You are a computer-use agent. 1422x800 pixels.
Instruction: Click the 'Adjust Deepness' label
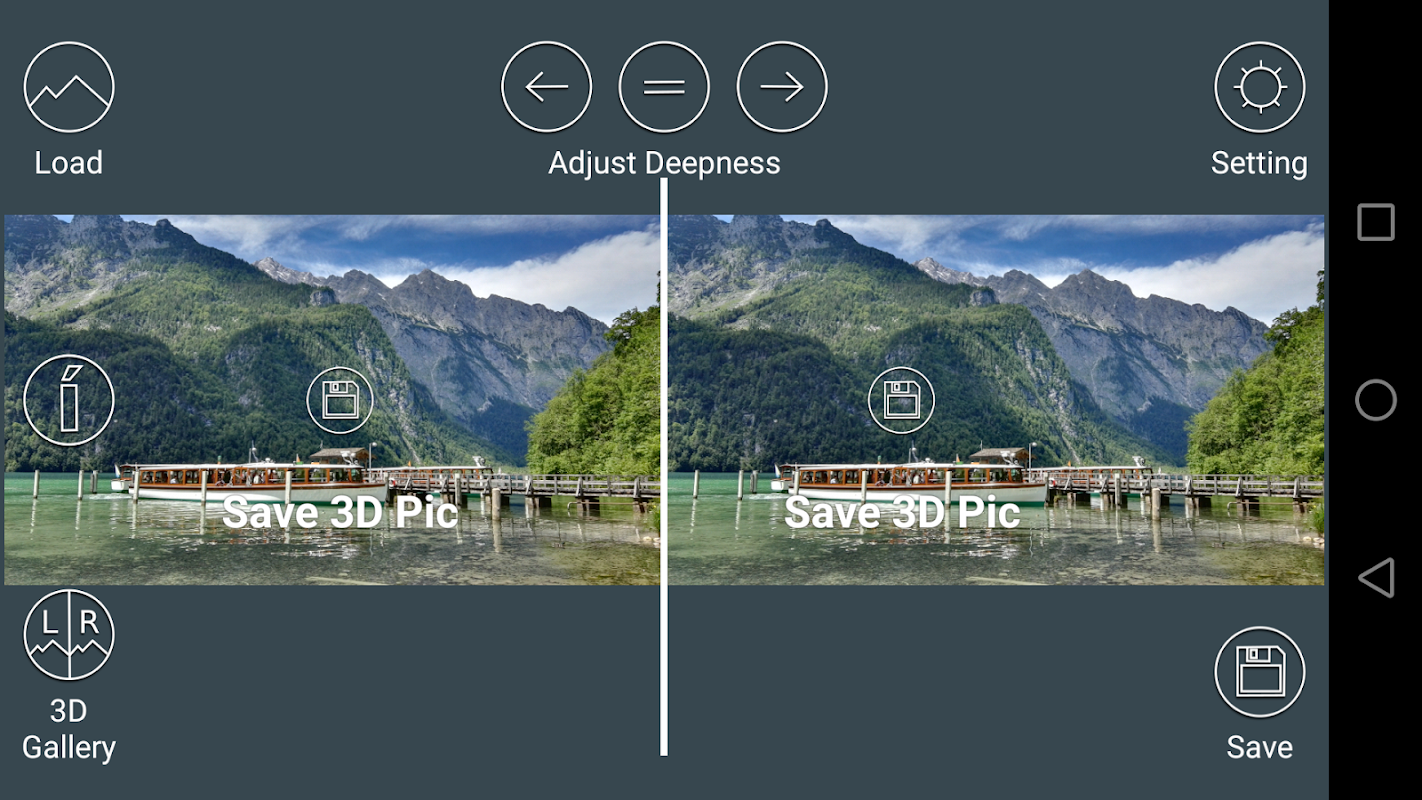(664, 163)
